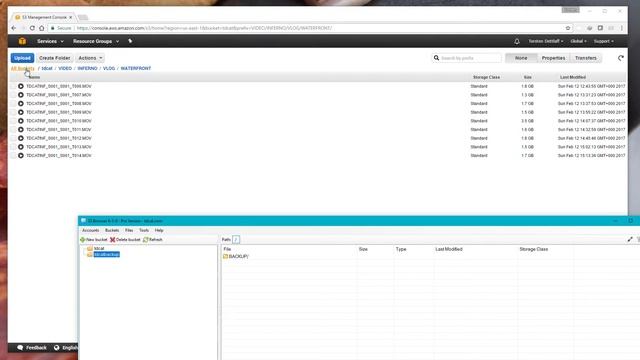Click the edit path pencil icon in S3 Browser
The width and height of the screenshot is (640, 360).
pyautogui.click(x=630, y=239)
